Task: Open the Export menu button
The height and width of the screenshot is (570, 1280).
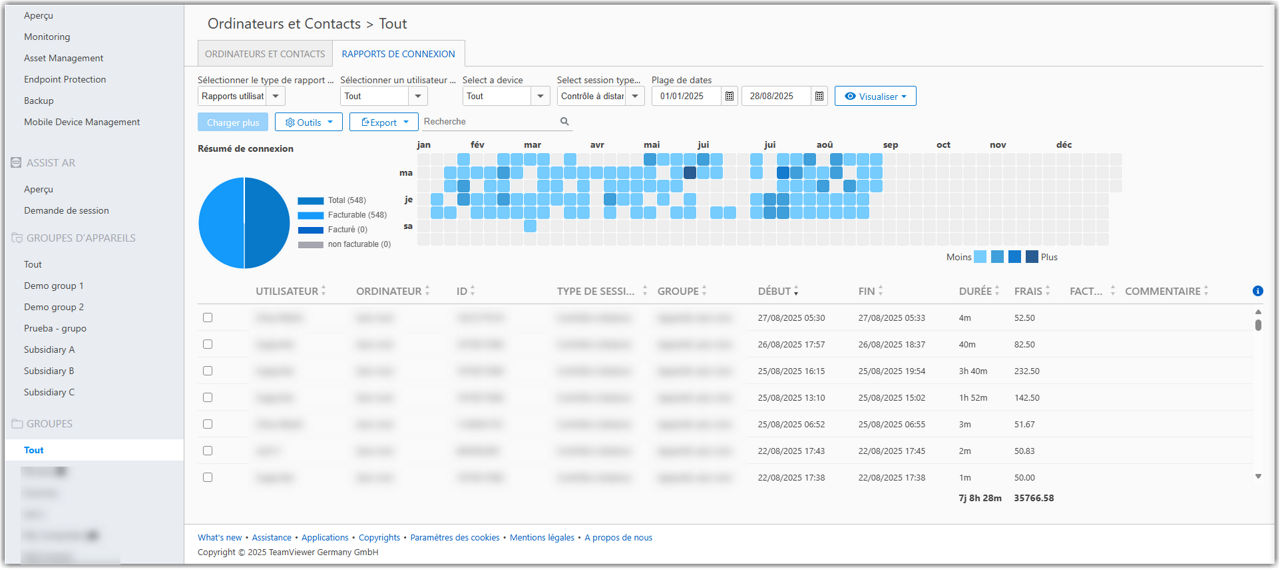Action: pyautogui.click(x=383, y=122)
